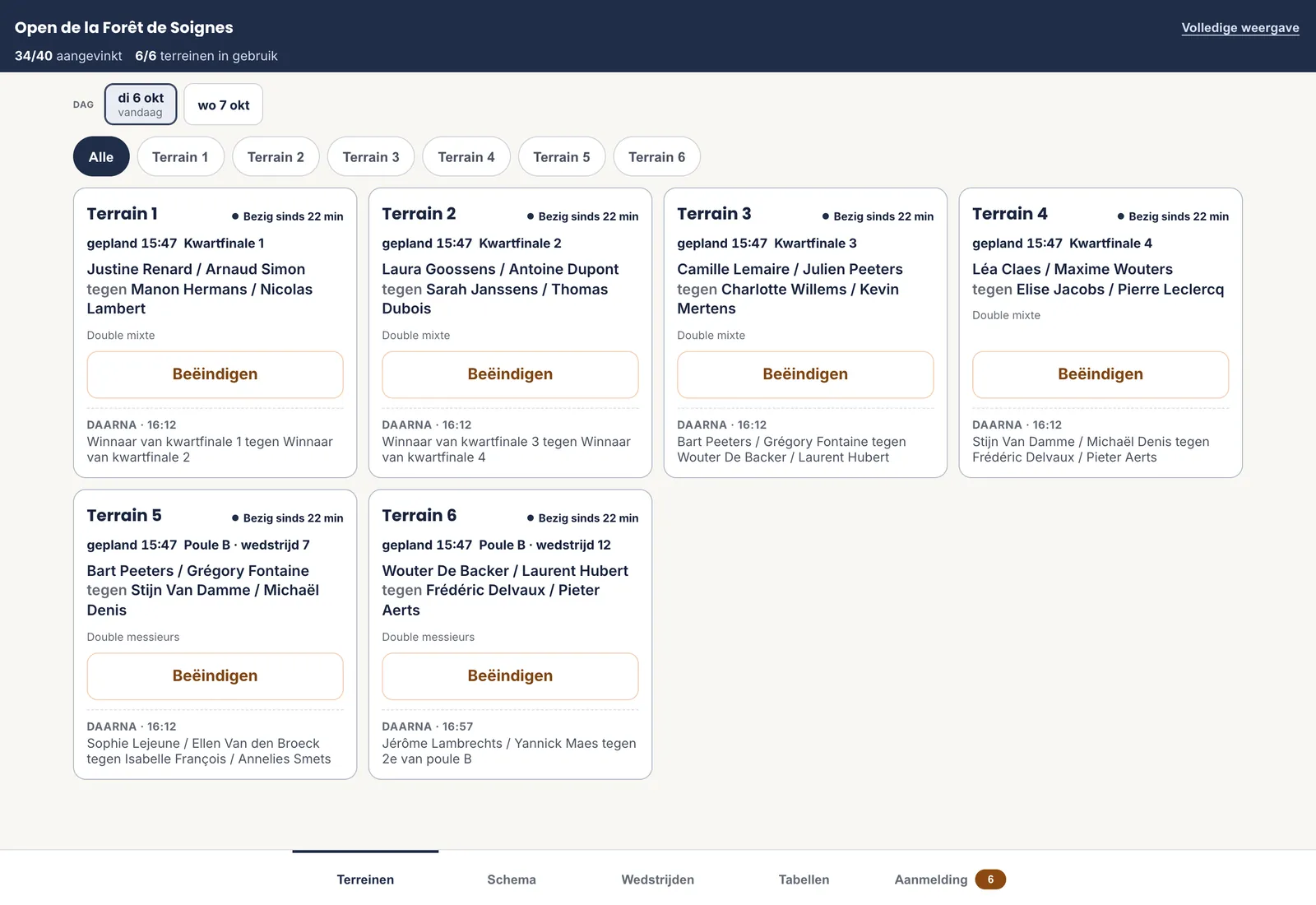The image size is (1316, 905).
Task: Click Beëindigen for Kwartfinale 2
Action: [510, 374]
